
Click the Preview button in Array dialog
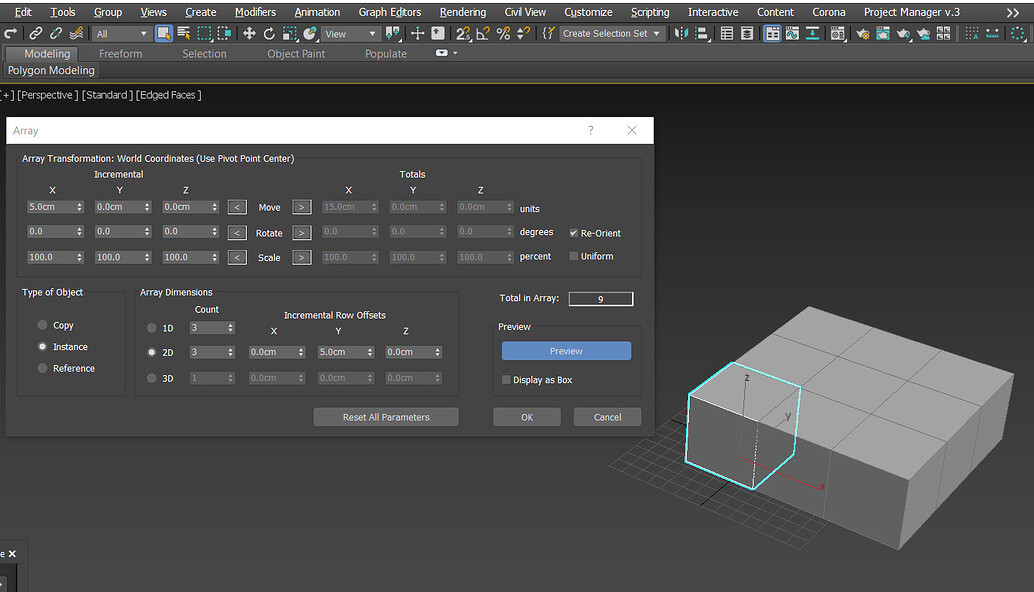point(566,350)
